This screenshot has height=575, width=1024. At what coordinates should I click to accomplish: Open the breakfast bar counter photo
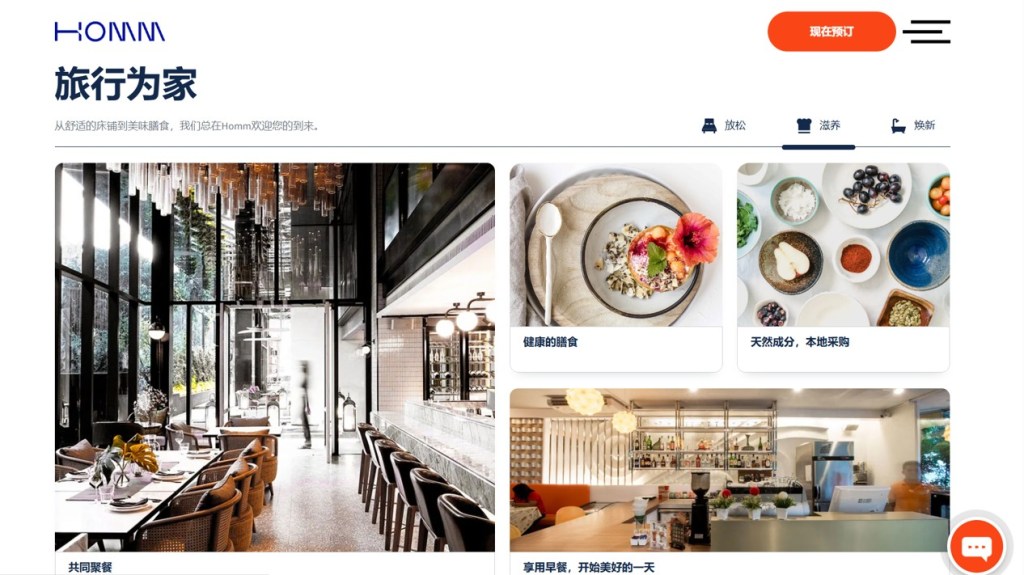(729, 470)
